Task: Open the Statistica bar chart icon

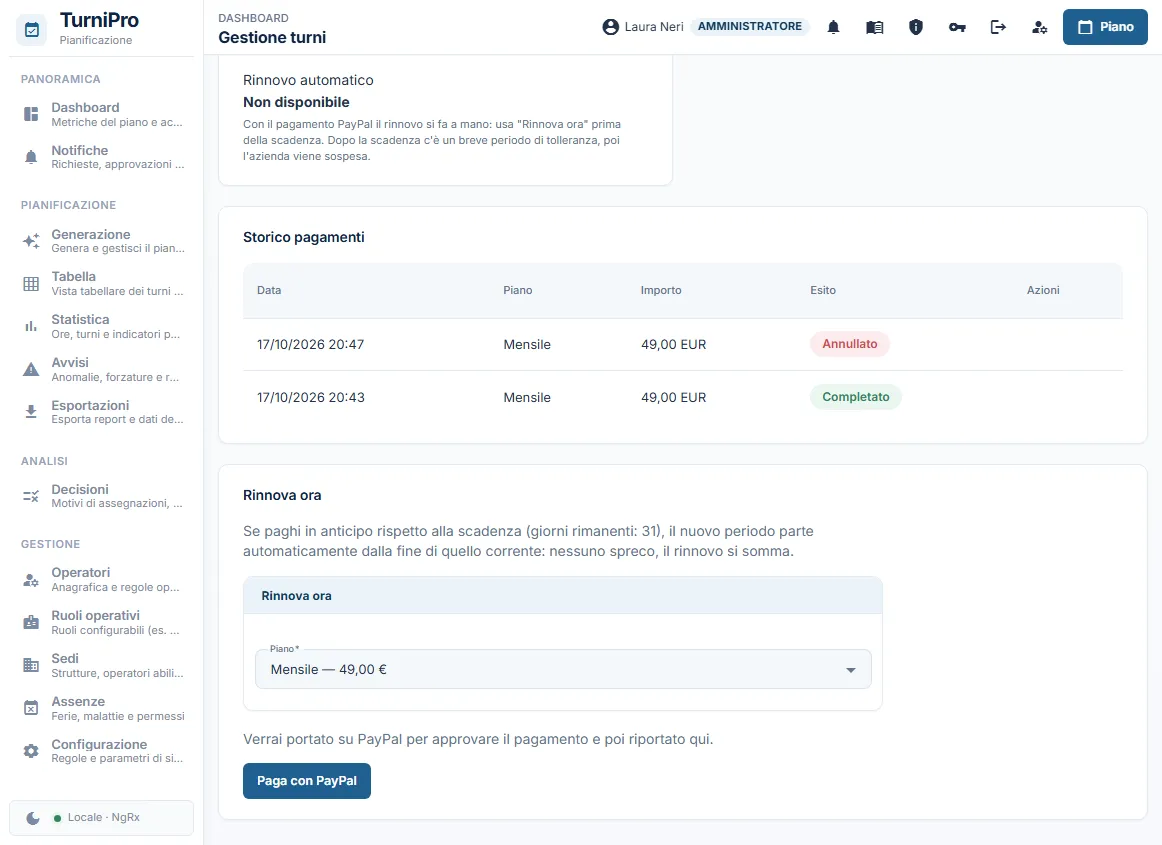Action: coord(31,326)
